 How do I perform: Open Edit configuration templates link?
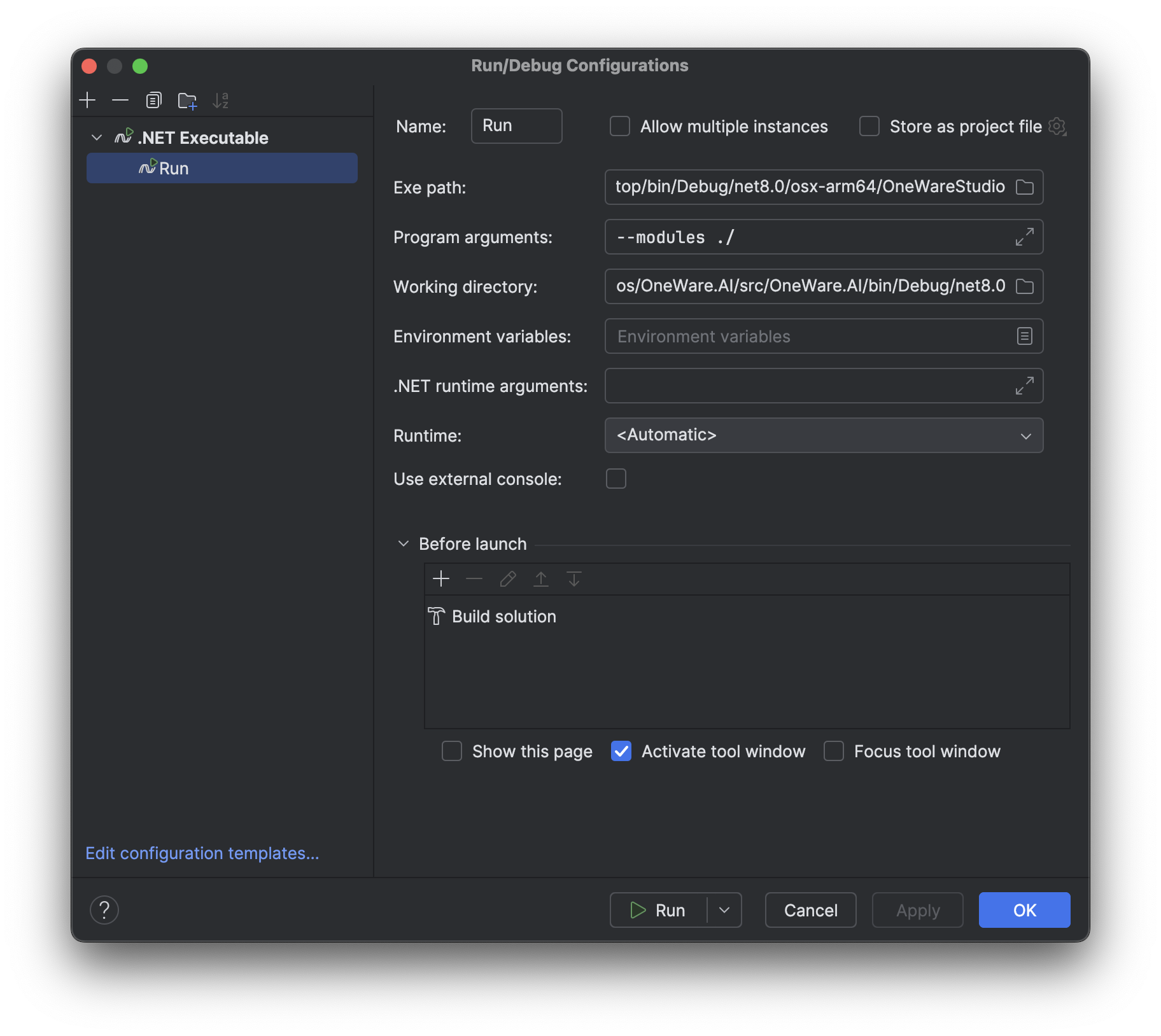pos(202,853)
